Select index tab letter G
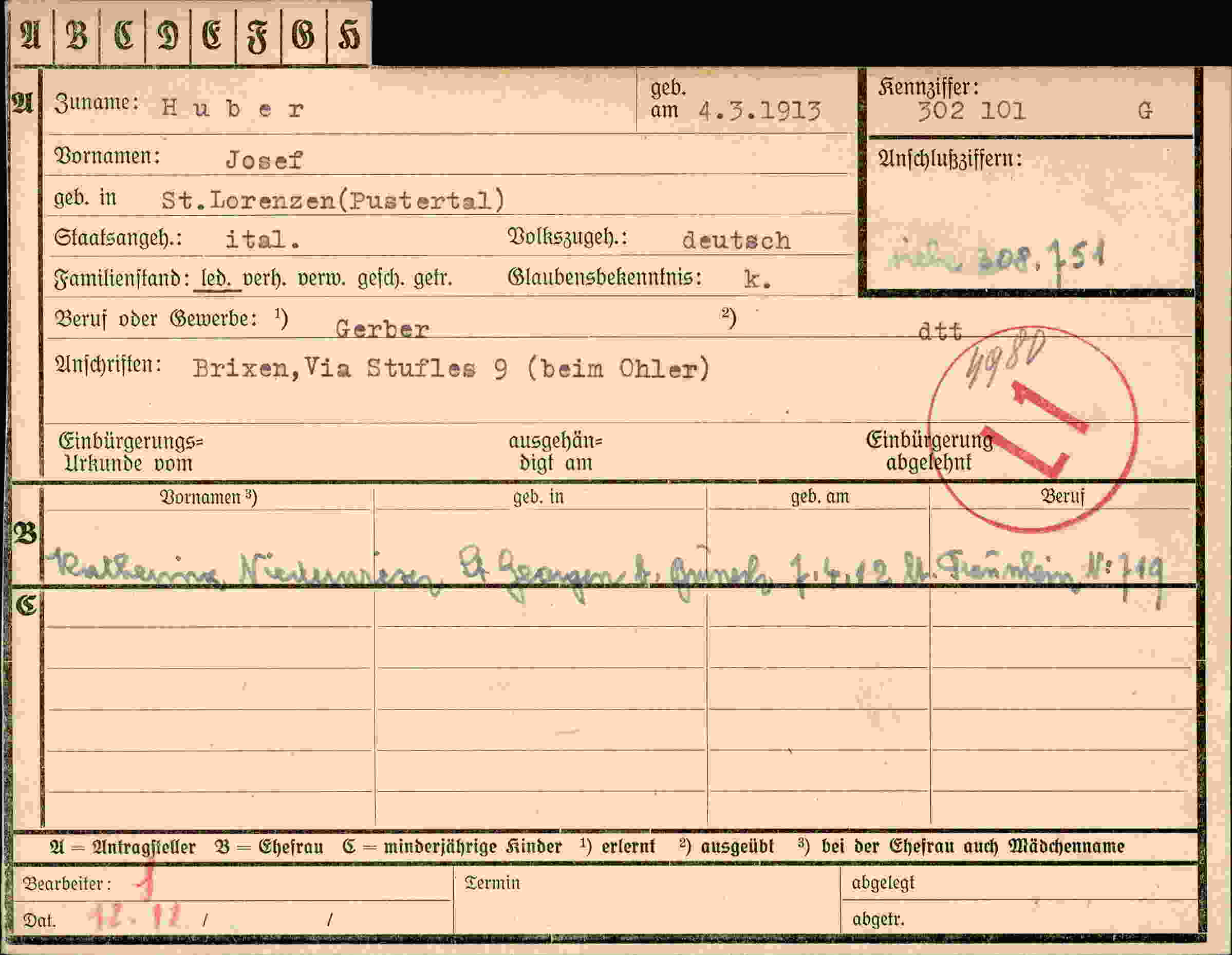1232x955 pixels. 304,35
